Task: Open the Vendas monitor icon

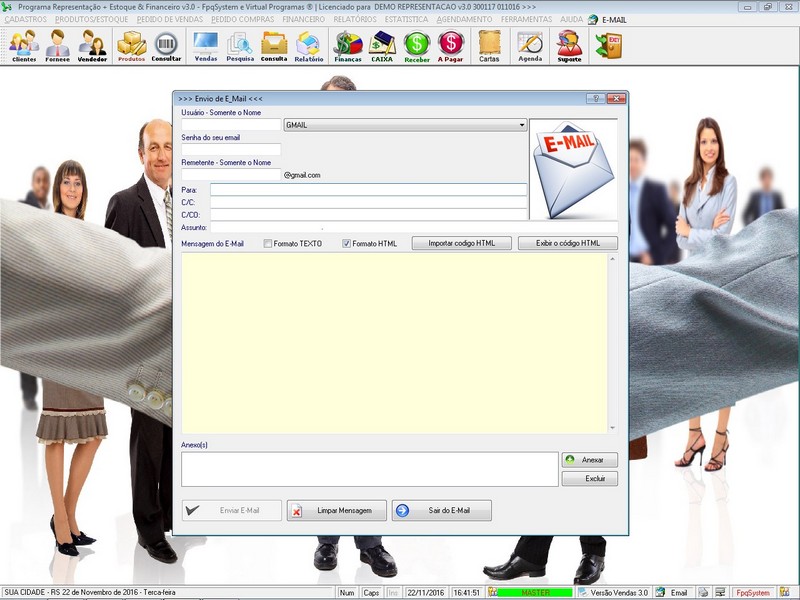Action: coord(206,46)
